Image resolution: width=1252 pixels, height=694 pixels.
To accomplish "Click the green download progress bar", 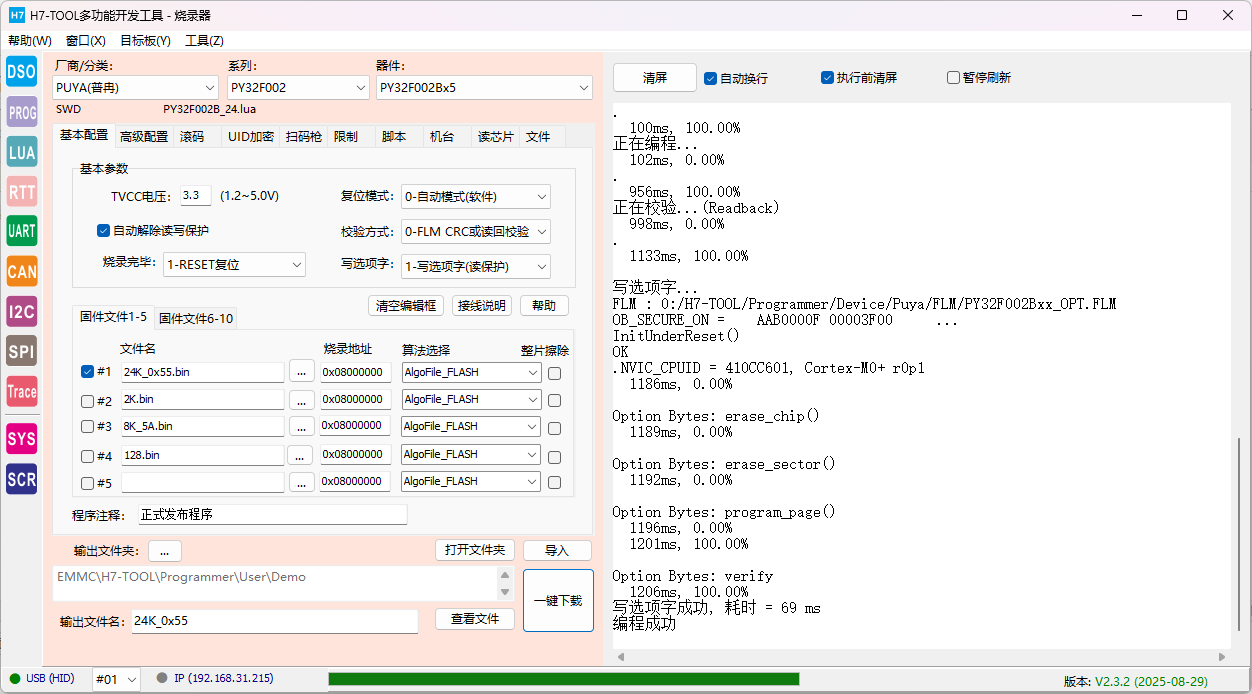I will pos(563,679).
